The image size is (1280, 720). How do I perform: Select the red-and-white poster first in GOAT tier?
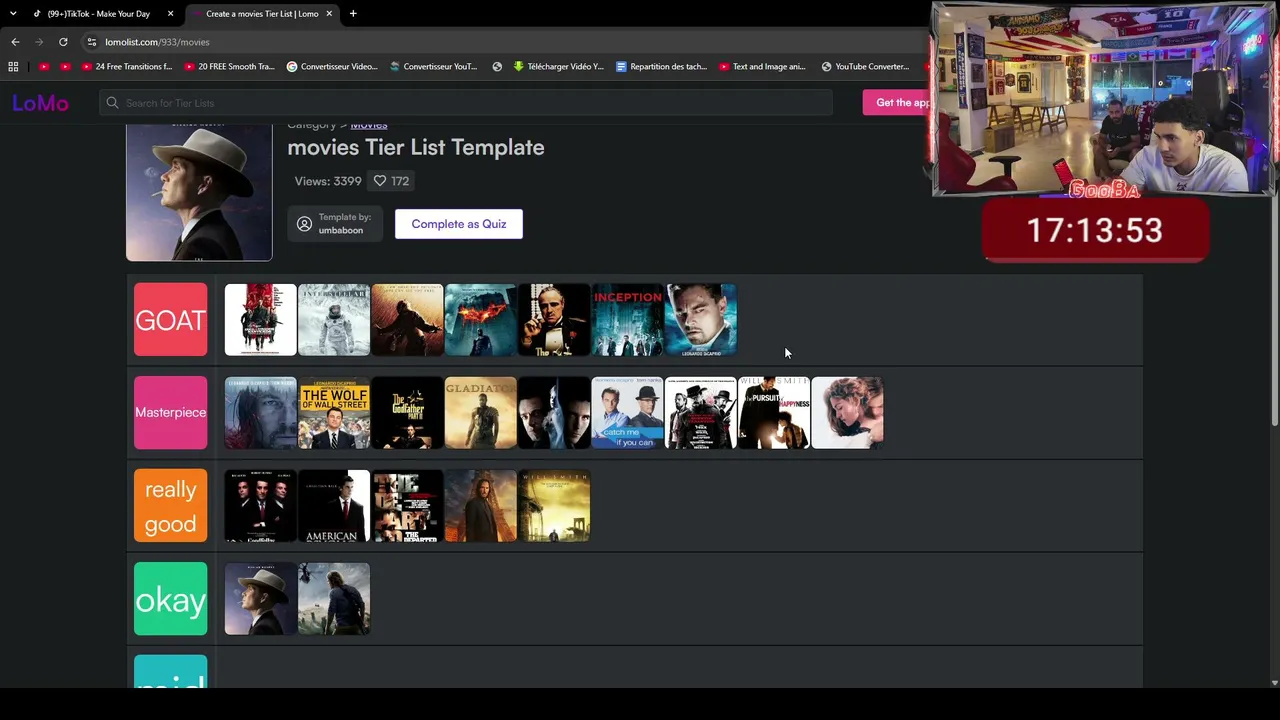(261, 320)
